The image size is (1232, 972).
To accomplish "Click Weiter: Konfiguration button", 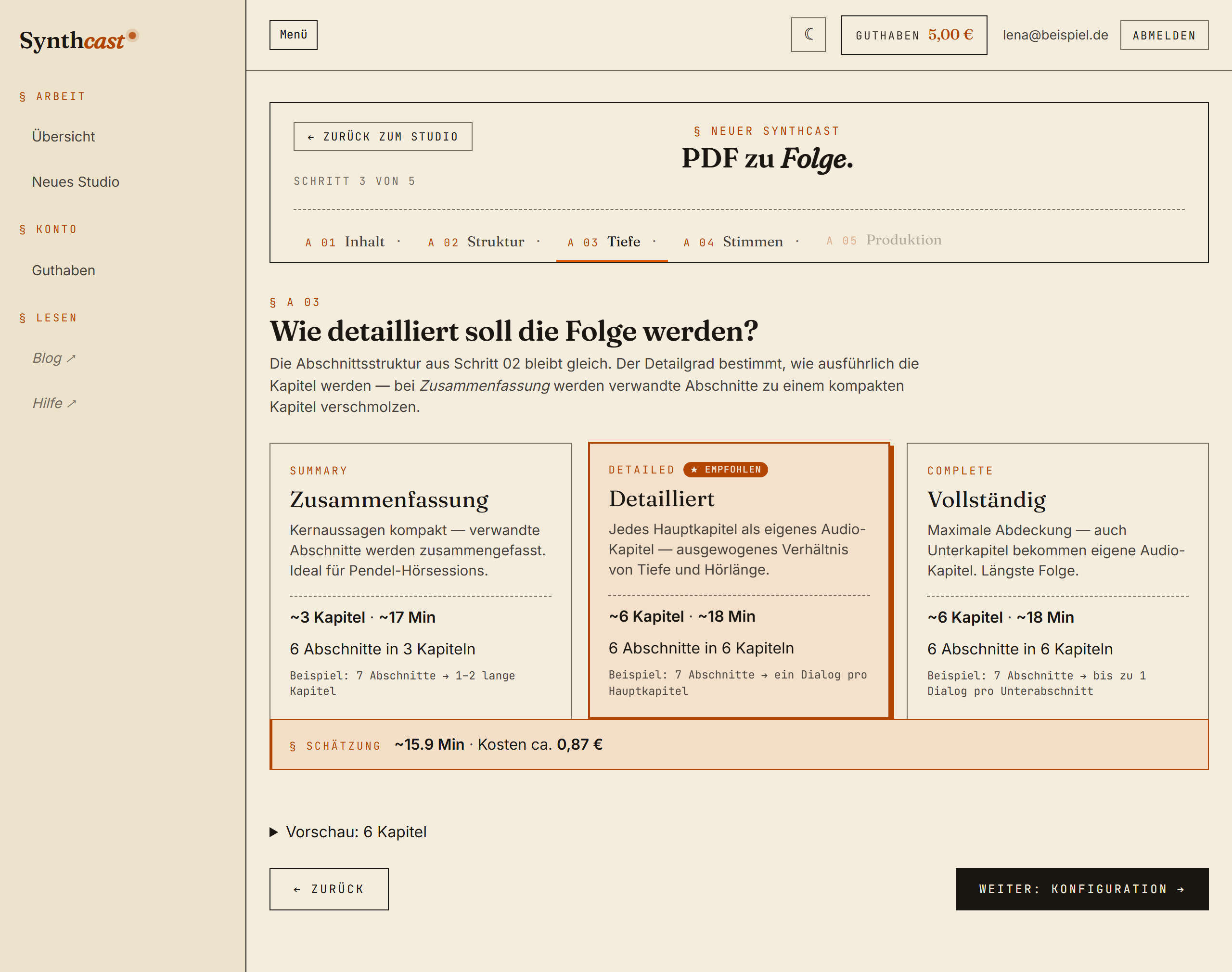I will 1082,889.
